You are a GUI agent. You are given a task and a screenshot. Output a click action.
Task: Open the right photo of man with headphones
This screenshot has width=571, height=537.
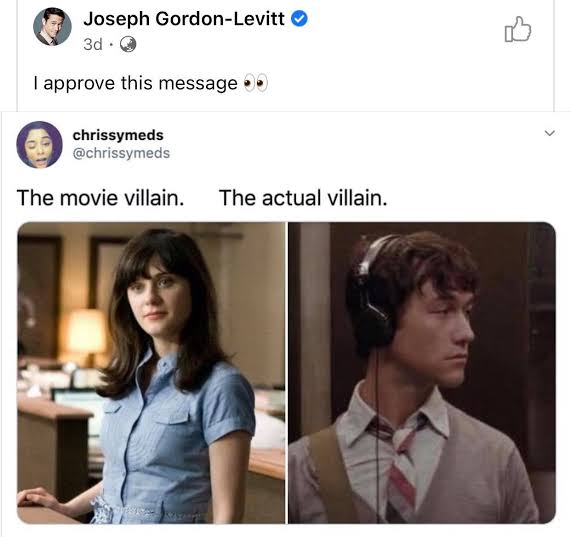pos(422,373)
